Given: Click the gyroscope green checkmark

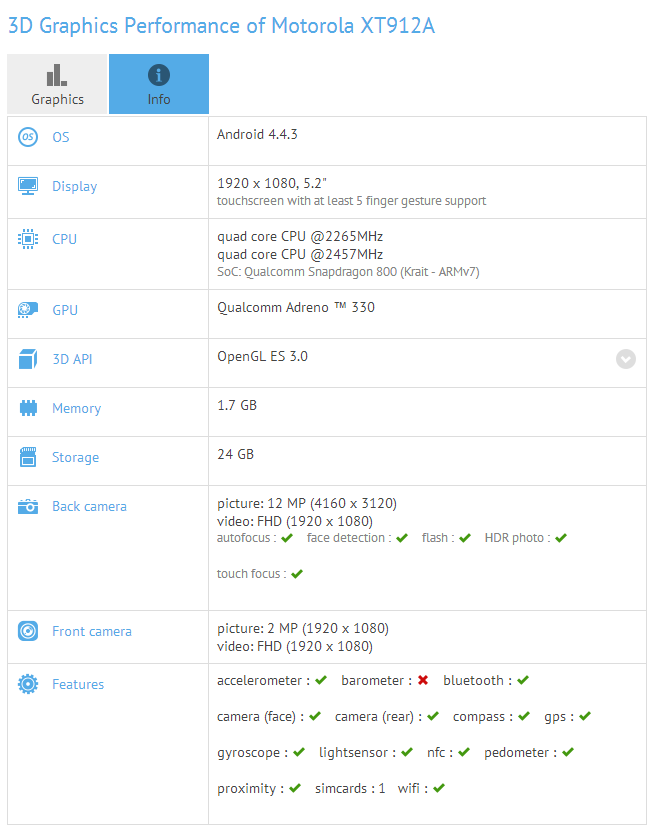Looking at the screenshot, I should 299,752.
